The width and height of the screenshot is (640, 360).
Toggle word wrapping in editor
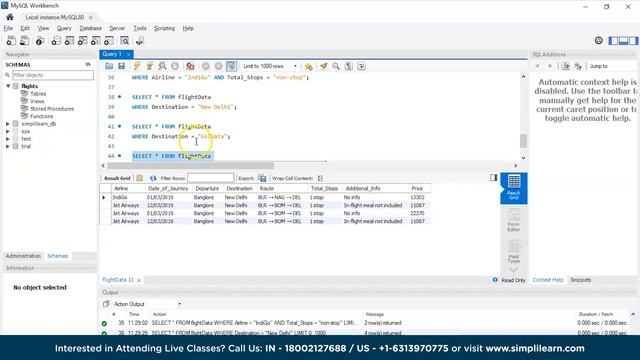(x=361, y=66)
